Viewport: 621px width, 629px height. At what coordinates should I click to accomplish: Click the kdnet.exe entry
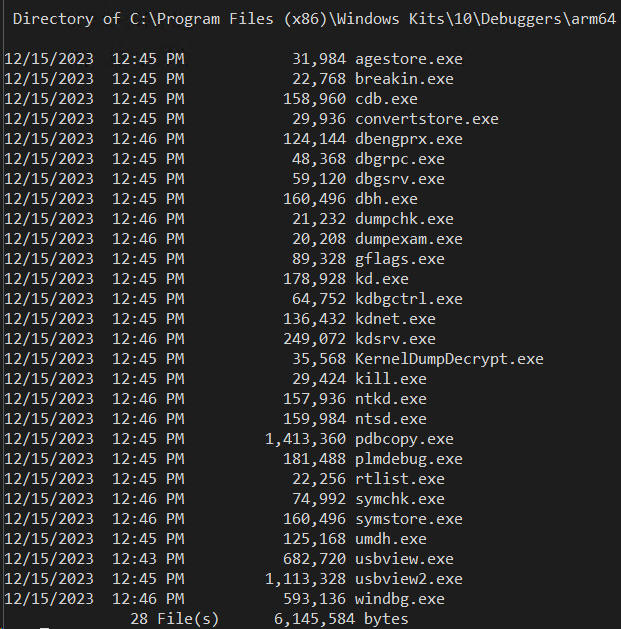pyautogui.click(x=395, y=319)
